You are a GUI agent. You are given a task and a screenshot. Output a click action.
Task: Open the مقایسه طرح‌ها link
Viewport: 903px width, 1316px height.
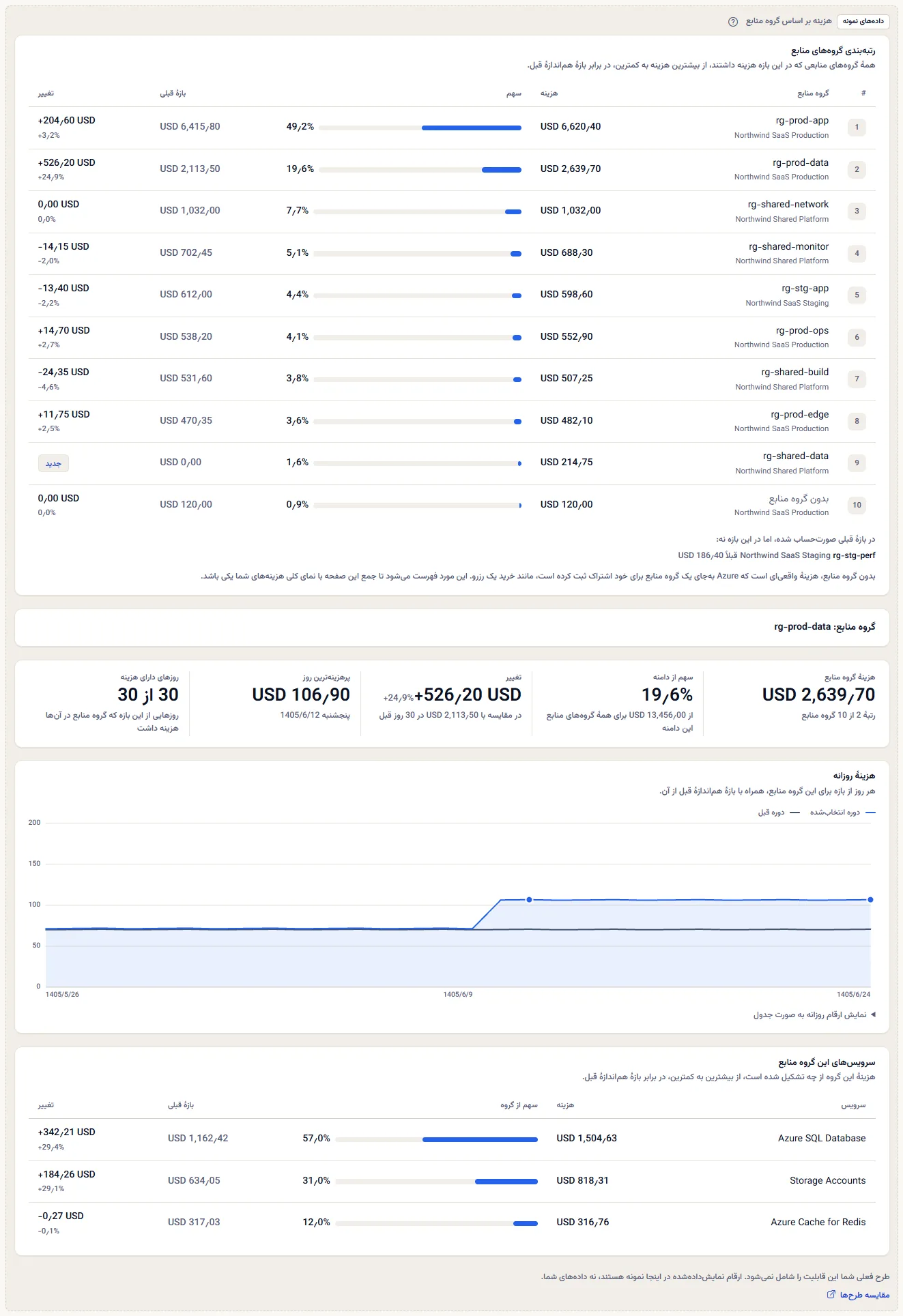(858, 1294)
